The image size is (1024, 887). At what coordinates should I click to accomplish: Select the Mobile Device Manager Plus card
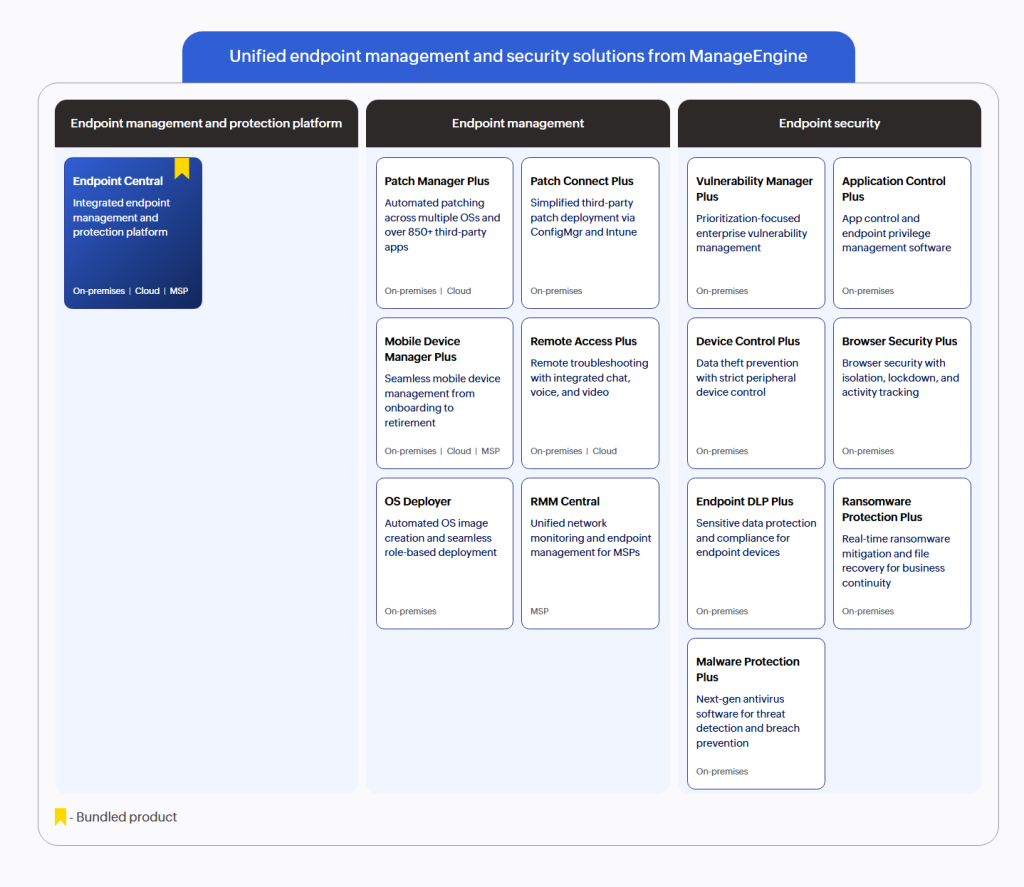point(445,393)
